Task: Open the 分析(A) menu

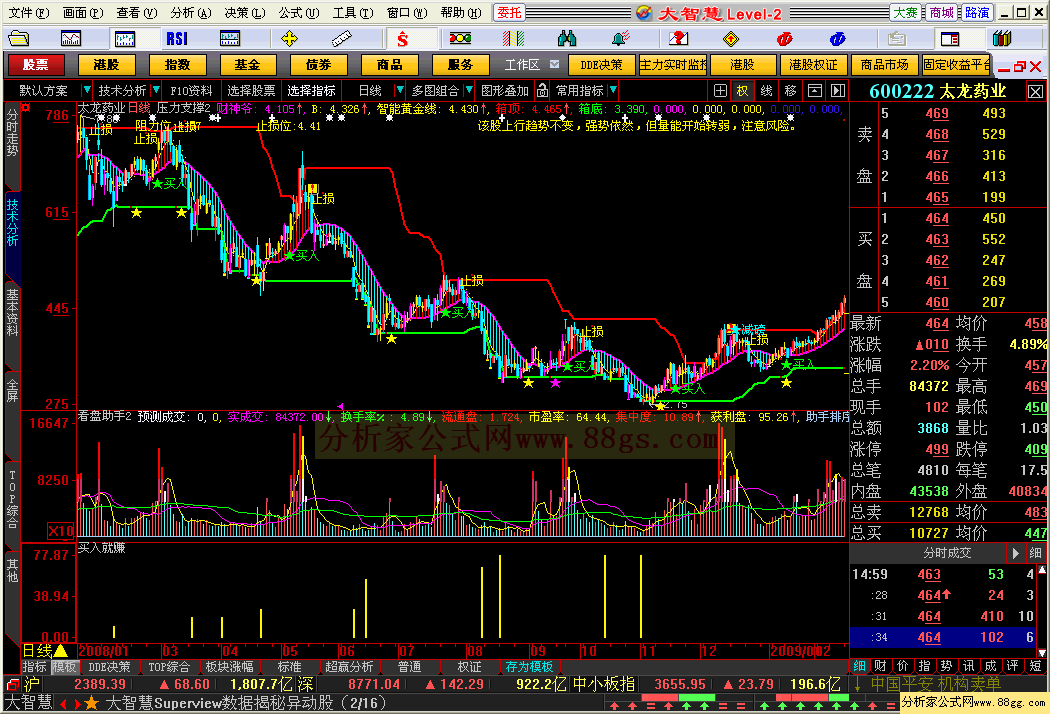Action: (190, 12)
